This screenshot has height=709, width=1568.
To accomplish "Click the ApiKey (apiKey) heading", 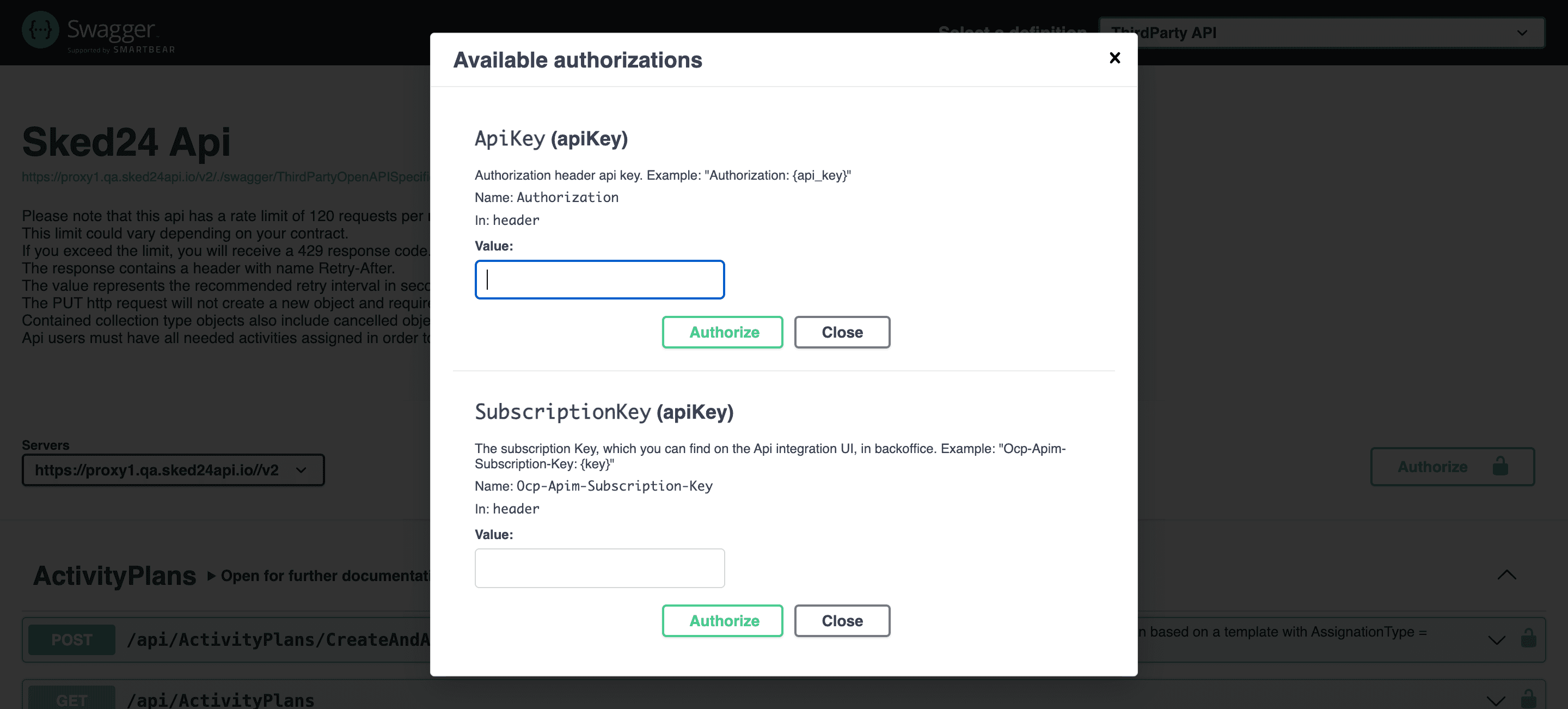I will pyautogui.click(x=551, y=138).
